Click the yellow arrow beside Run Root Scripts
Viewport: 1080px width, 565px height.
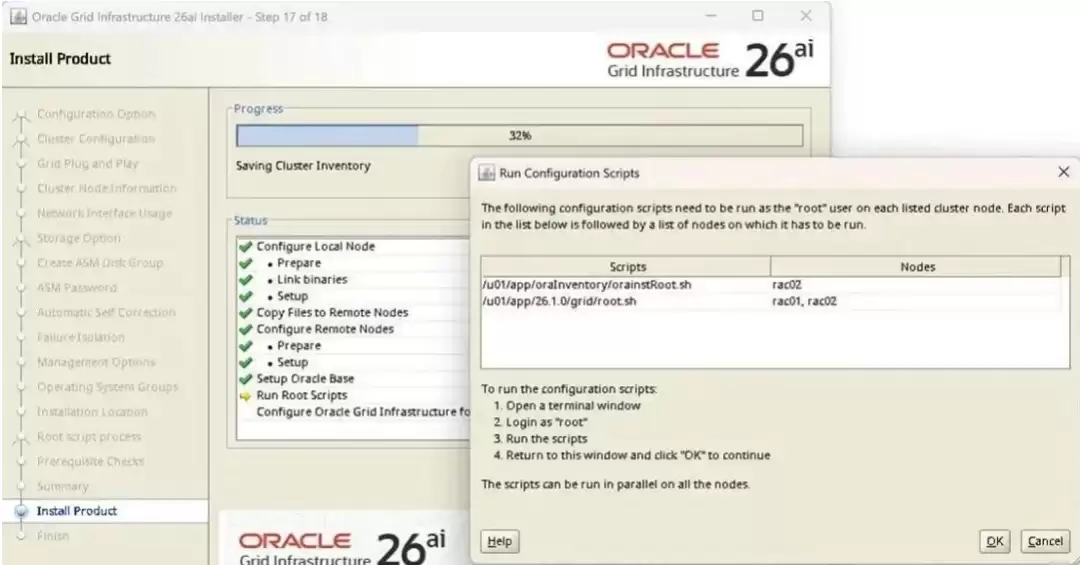point(245,396)
